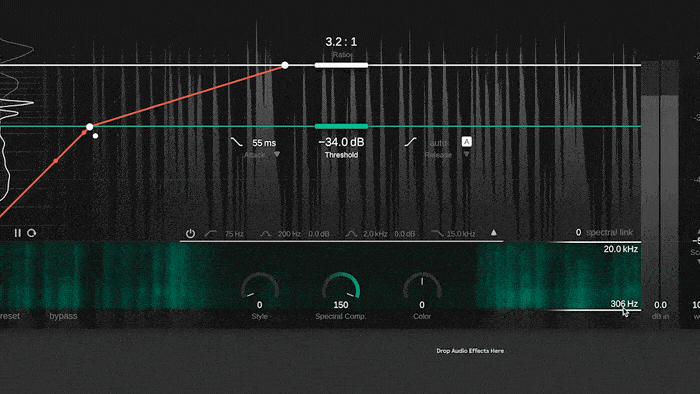Screen dimensions: 700x394
Task: Expand the Release dropdown arrow
Action: click(x=466, y=154)
